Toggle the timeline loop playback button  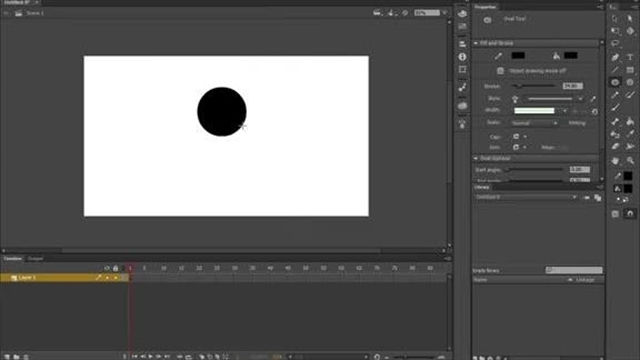tap(188, 357)
